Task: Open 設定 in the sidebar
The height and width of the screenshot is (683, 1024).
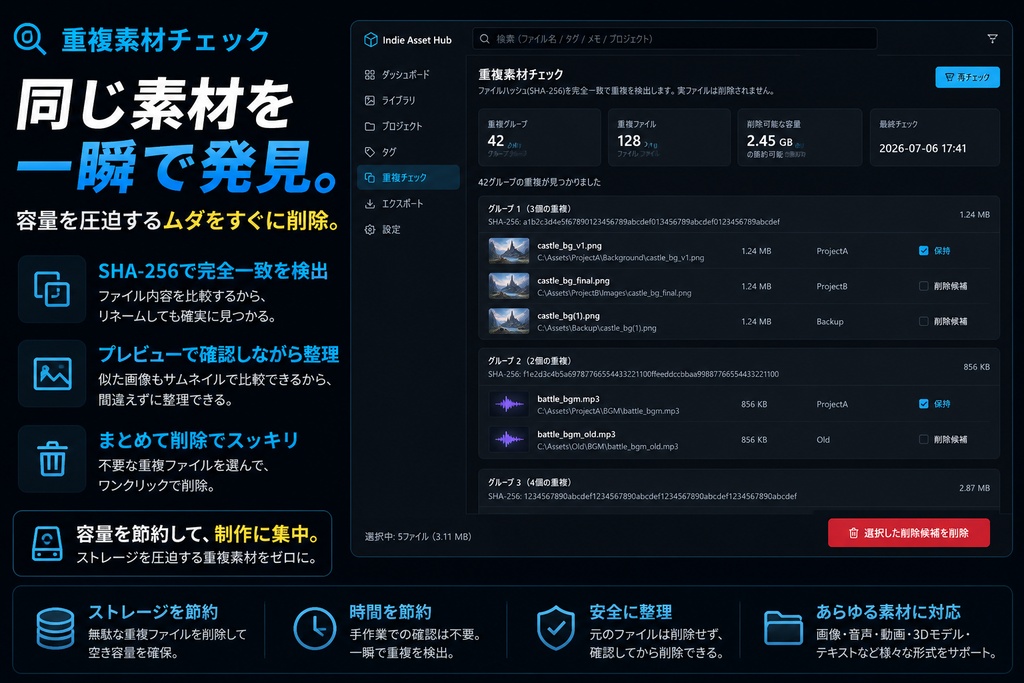Action: click(x=408, y=230)
